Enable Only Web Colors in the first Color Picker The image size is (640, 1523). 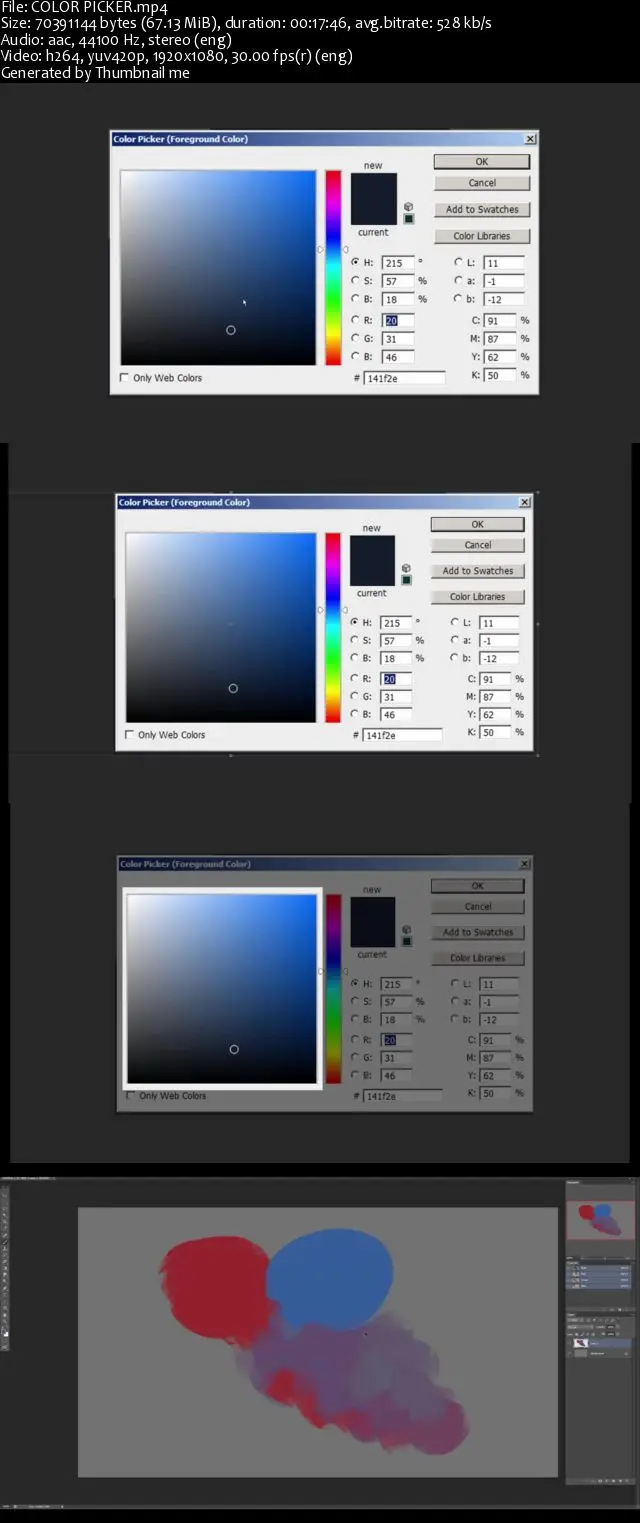(124, 378)
